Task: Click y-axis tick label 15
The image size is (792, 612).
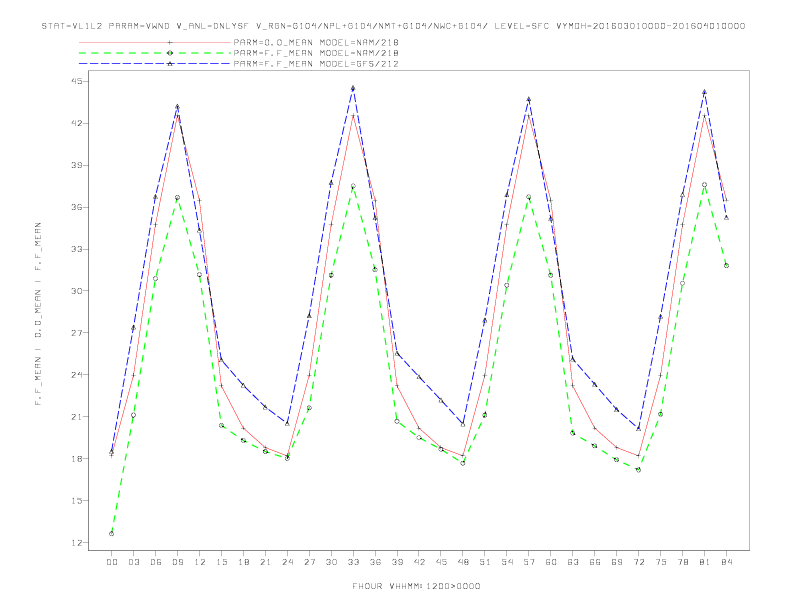Action: [x=79, y=501]
